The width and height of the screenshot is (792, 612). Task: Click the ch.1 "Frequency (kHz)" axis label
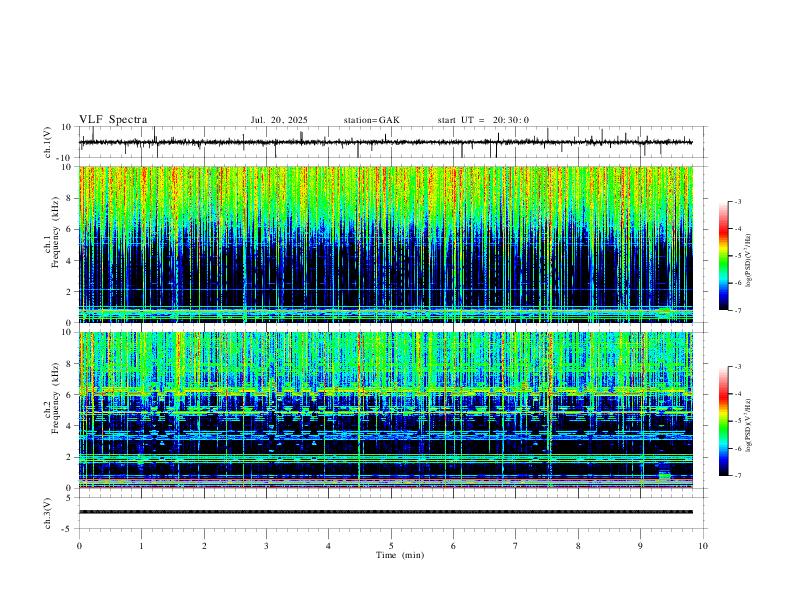click(55, 232)
